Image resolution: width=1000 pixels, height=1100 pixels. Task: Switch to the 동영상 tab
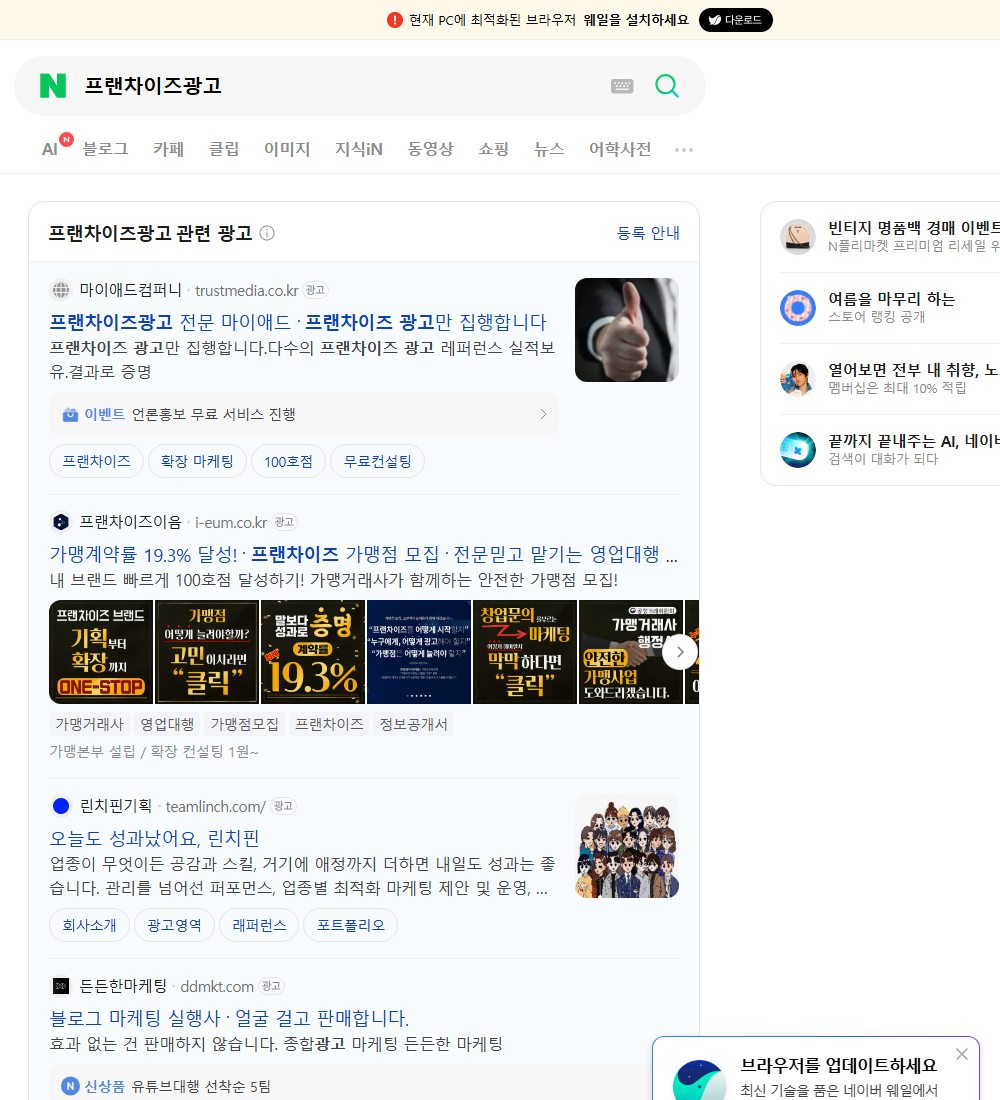(430, 149)
